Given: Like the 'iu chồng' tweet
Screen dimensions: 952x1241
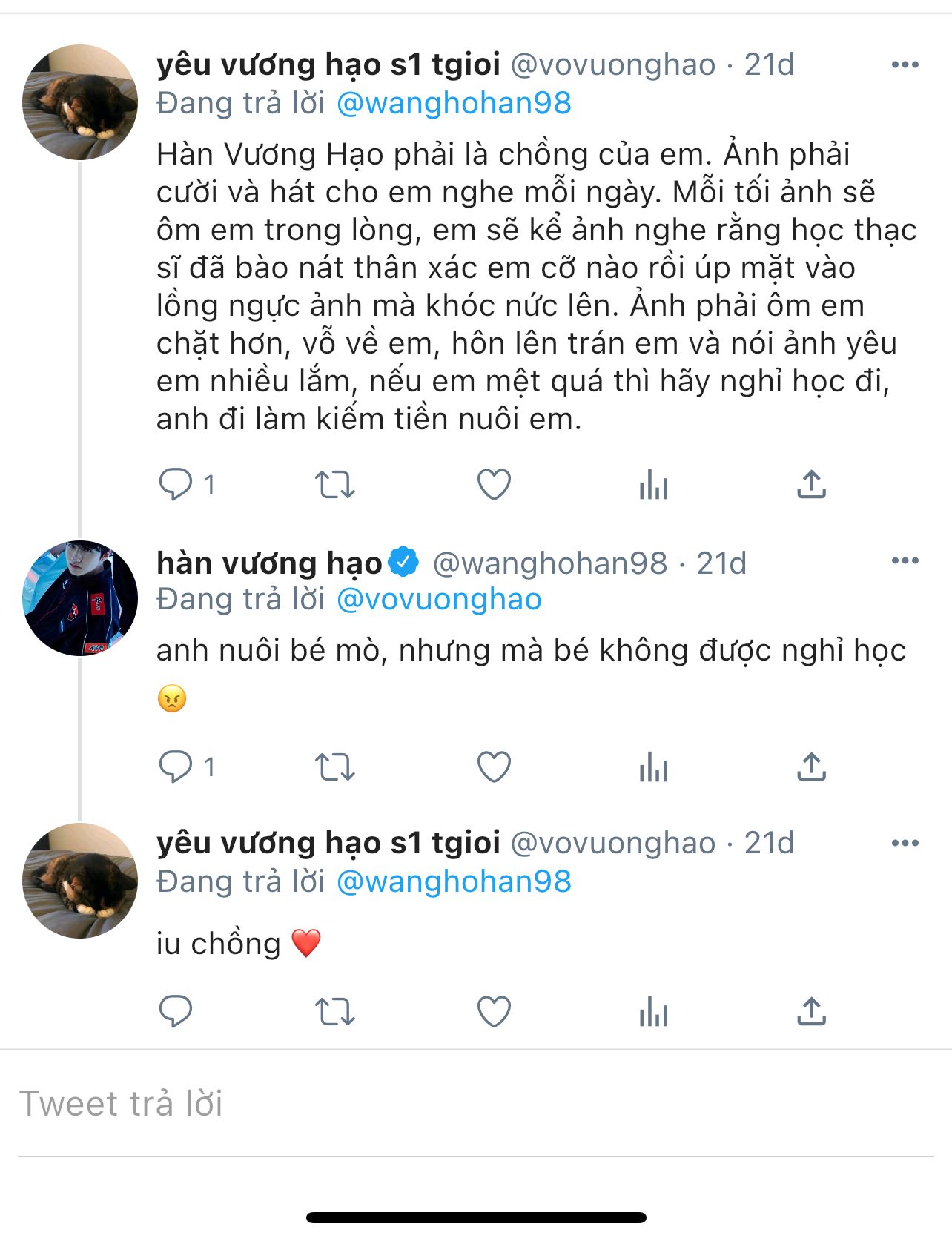Looking at the screenshot, I should click(x=494, y=1011).
